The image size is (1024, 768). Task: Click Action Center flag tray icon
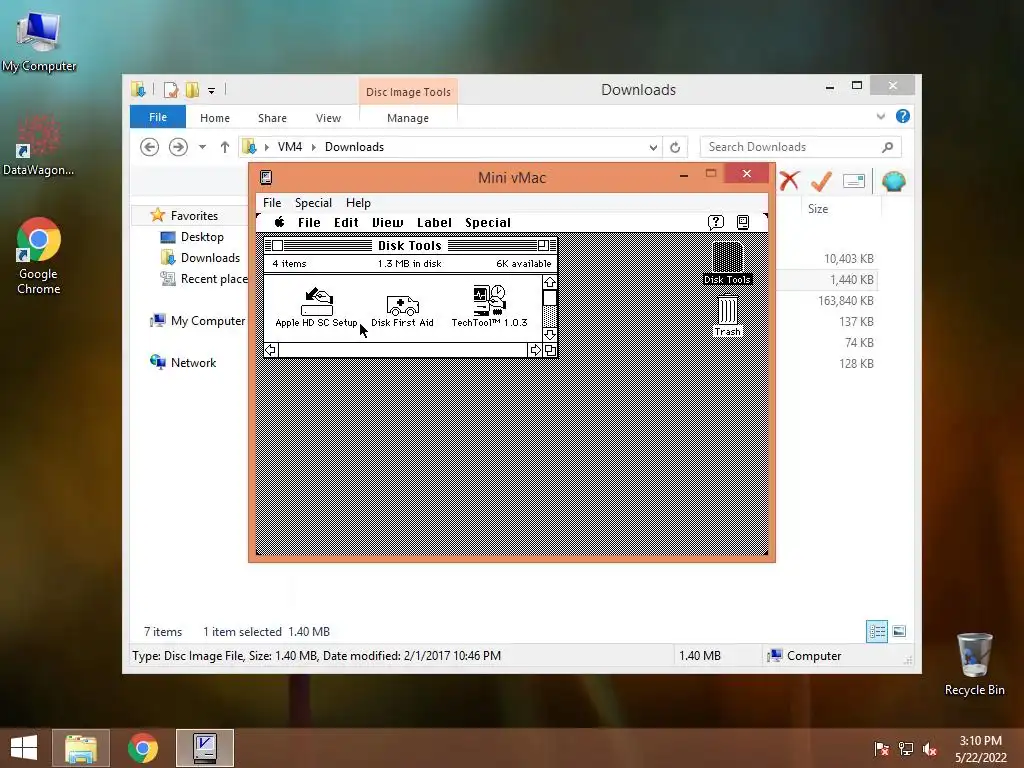pos(881,748)
